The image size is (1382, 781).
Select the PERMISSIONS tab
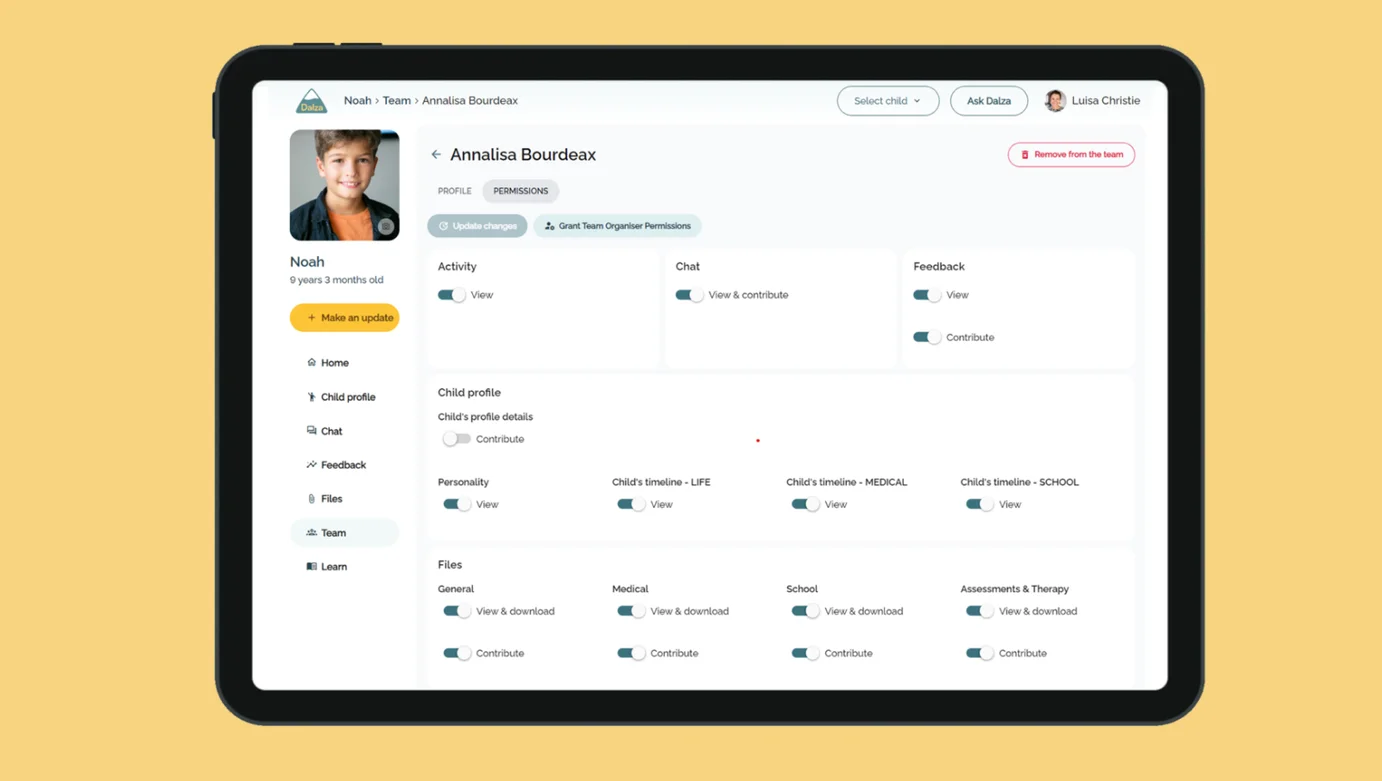(520, 190)
